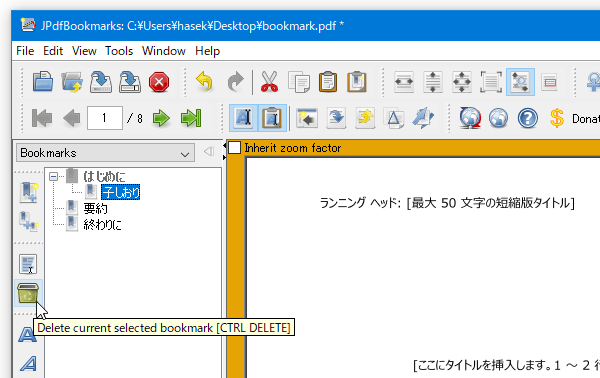
Task: Go to previous page arrow
Action: (72, 118)
